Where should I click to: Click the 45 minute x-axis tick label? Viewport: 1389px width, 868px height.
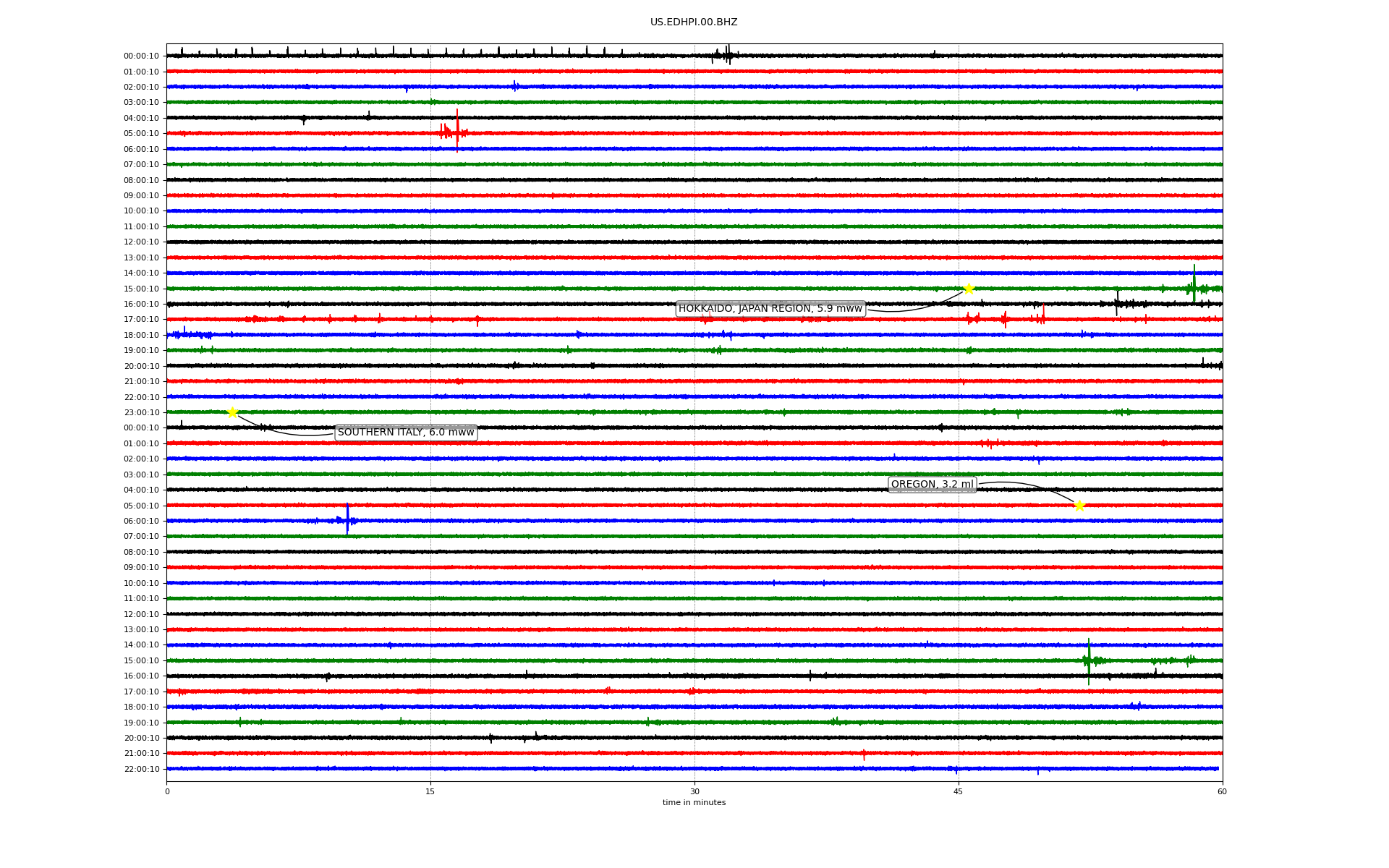click(x=959, y=791)
